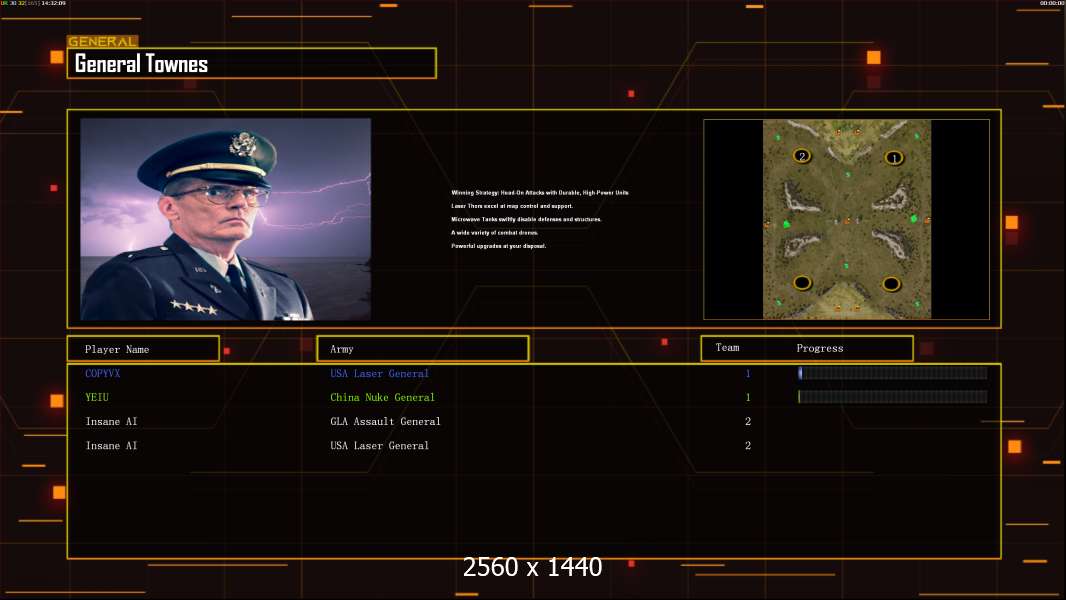Click GLA Assault General army text
Viewport: 1066px width, 600px height.
pyautogui.click(x=385, y=421)
